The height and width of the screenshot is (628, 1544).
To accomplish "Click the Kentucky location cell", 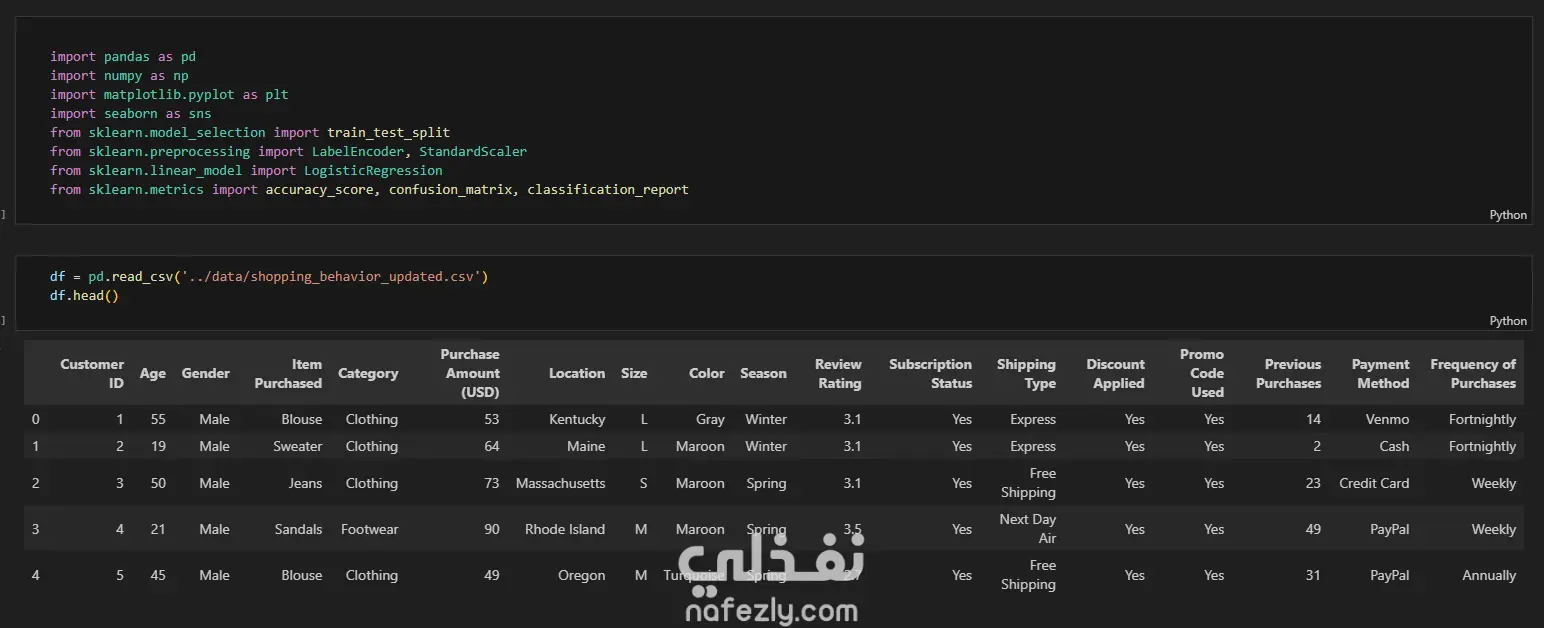I will point(576,419).
